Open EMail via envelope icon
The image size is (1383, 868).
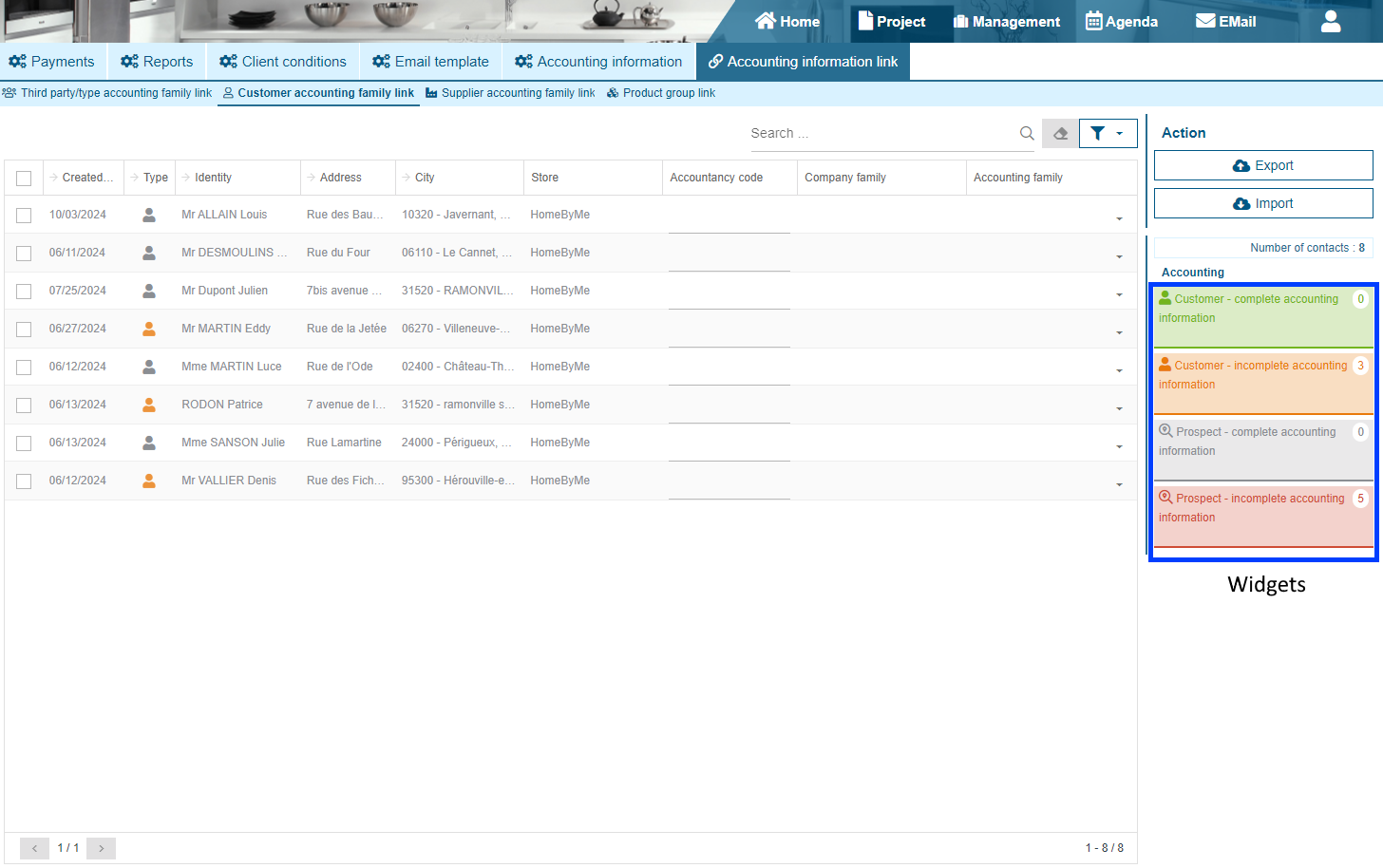[x=1205, y=21]
